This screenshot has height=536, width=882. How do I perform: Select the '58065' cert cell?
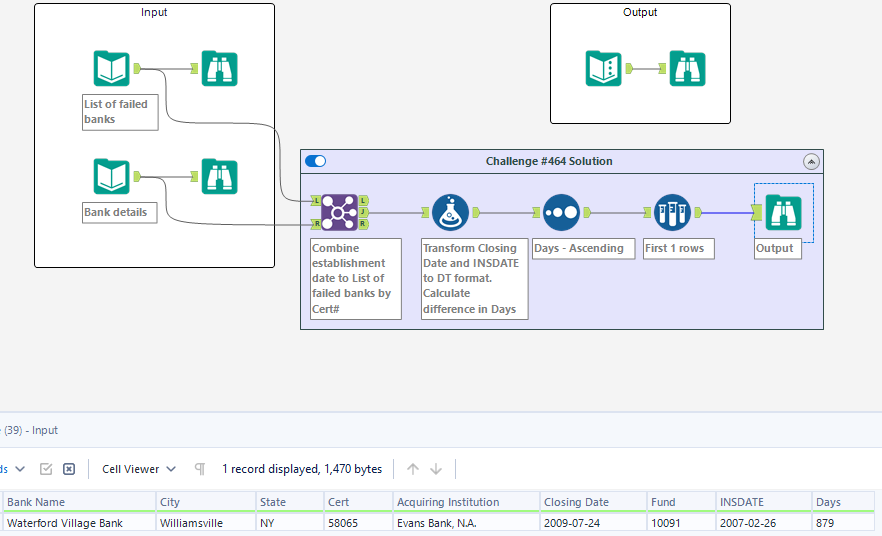point(358,523)
